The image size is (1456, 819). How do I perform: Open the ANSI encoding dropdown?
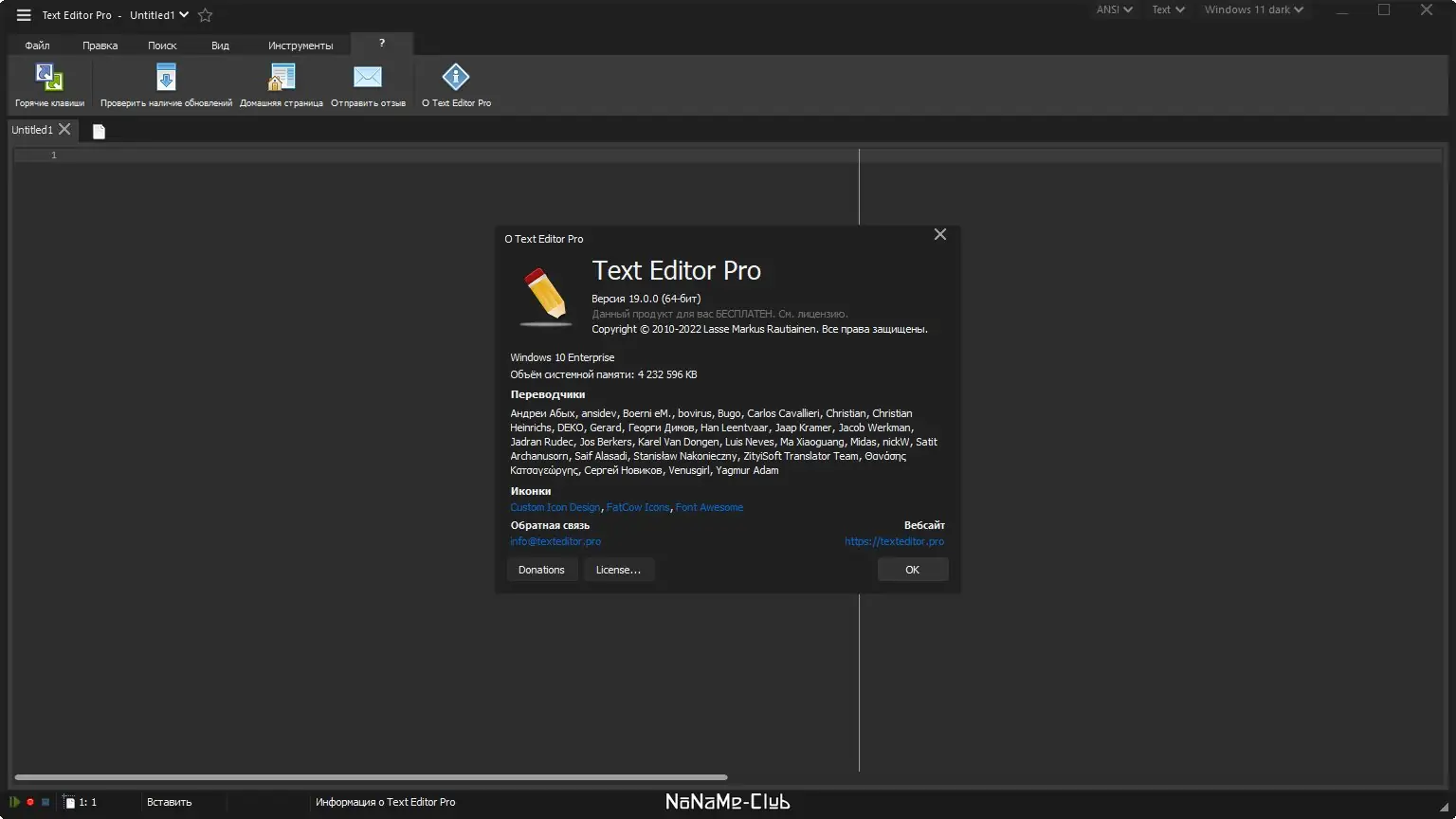click(1115, 9)
